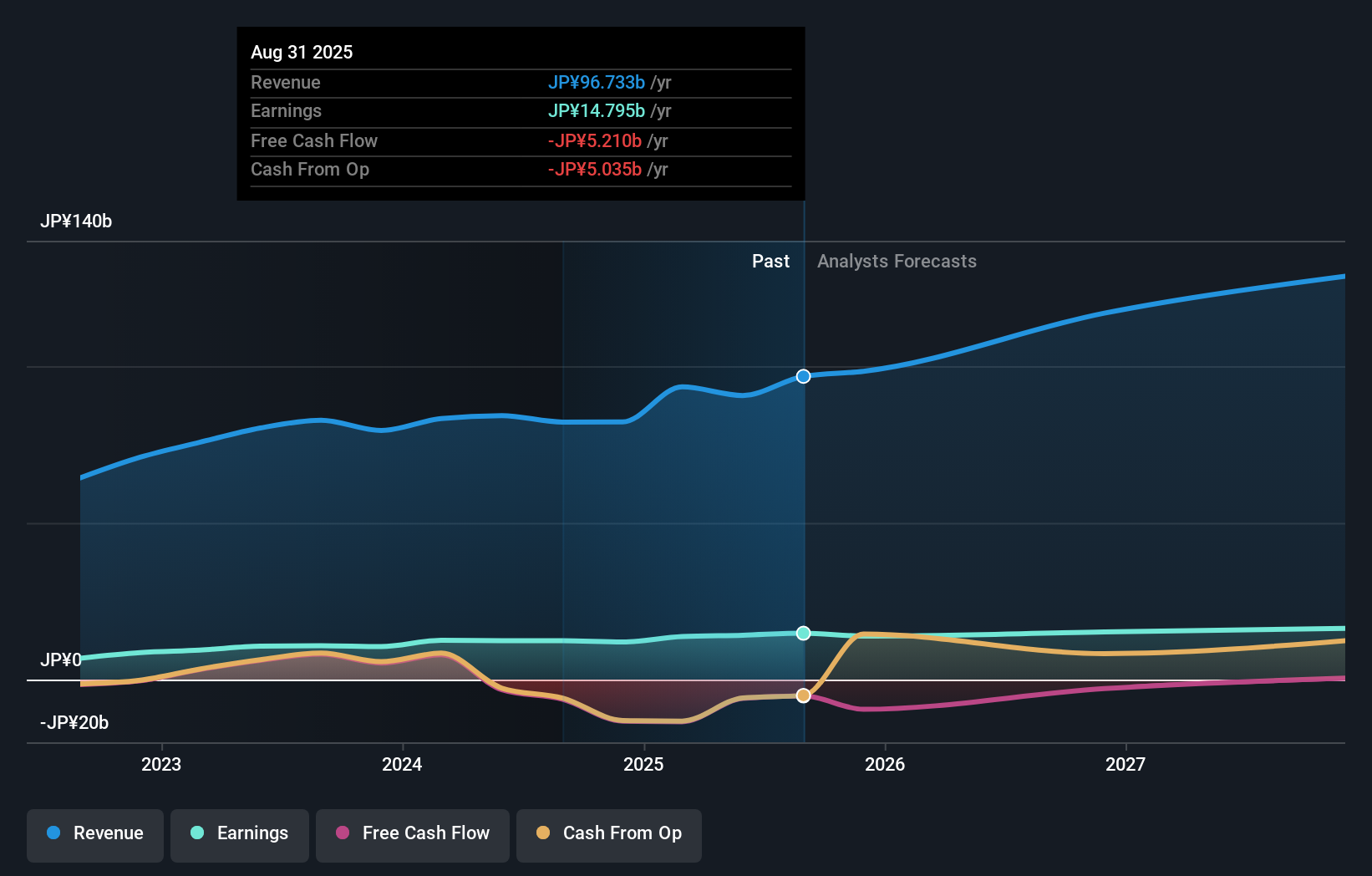Click the JP¥96.733b revenue value
The width and height of the screenshot is (1372, 876).
(597, 82)
